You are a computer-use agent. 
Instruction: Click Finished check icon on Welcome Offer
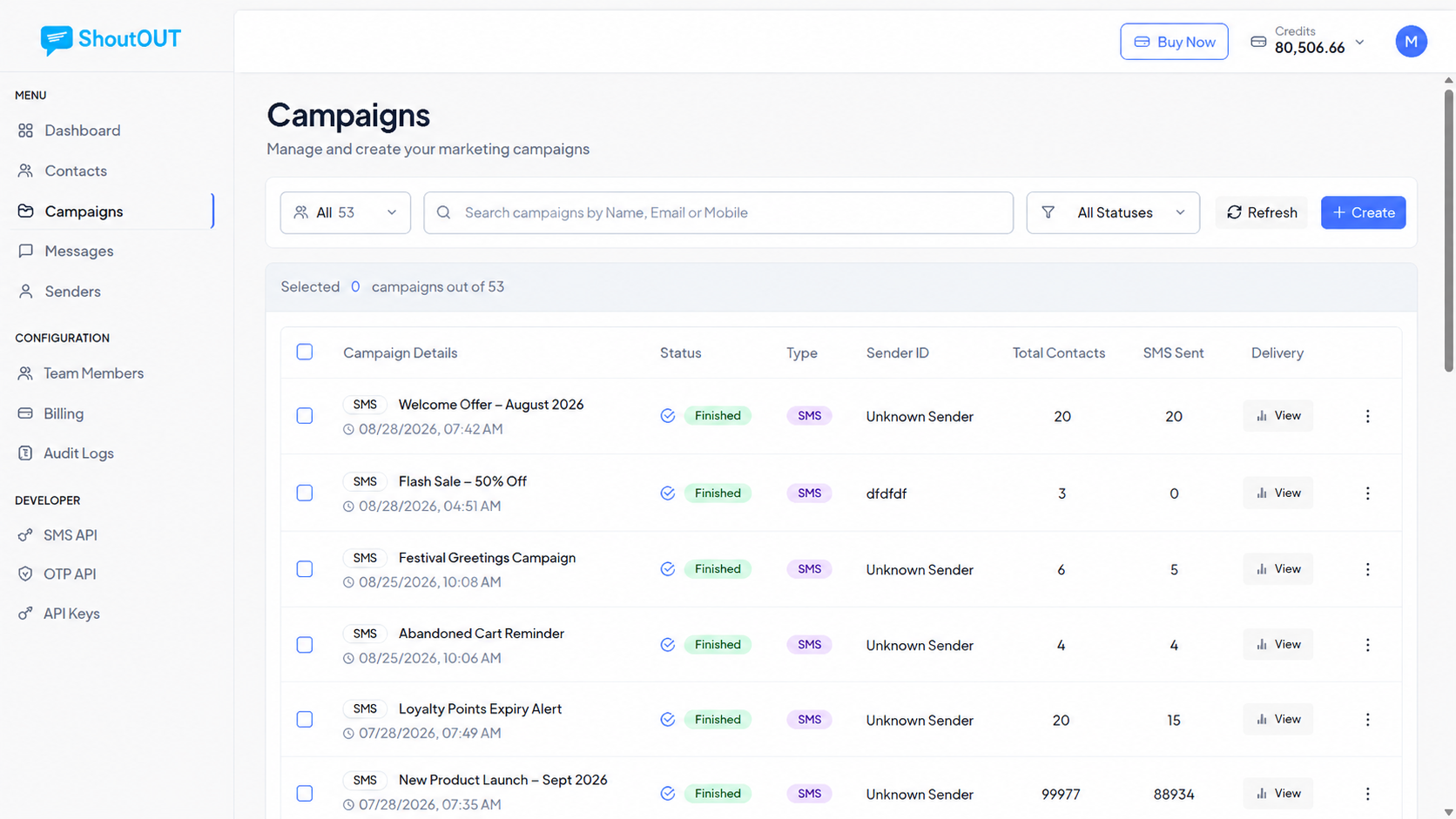[x=668, y=416]
